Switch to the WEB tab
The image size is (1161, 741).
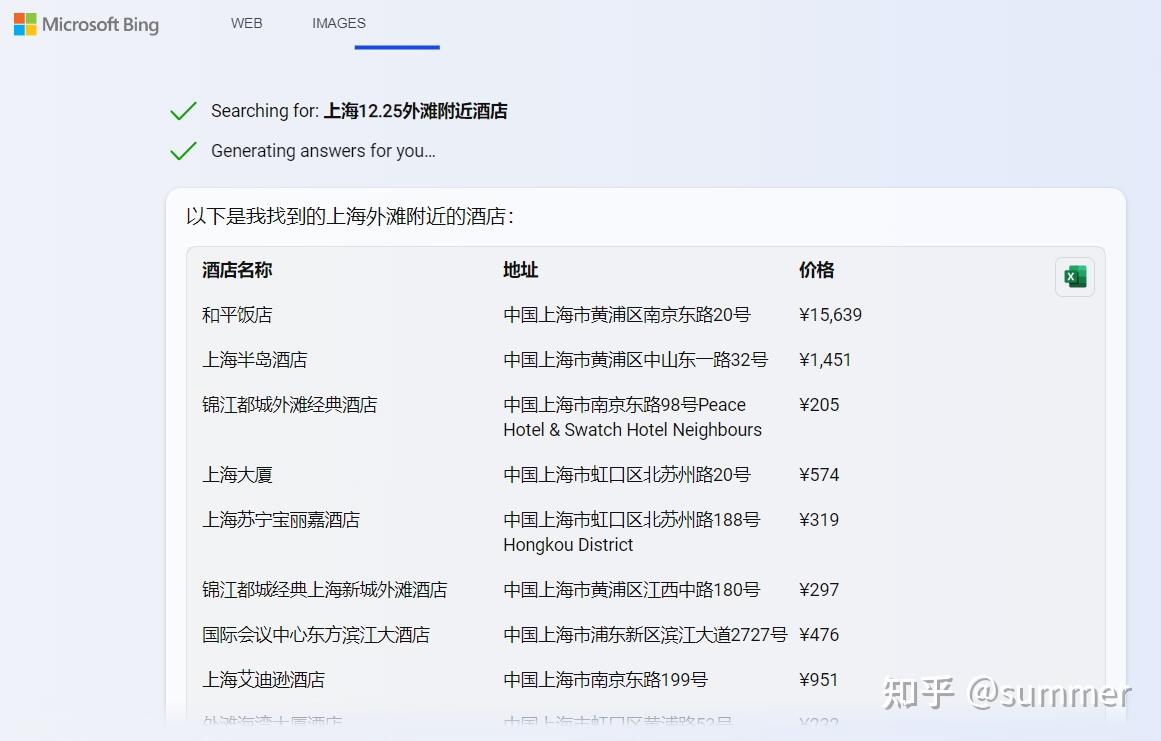pyautogui.click(x=246, y=22)
